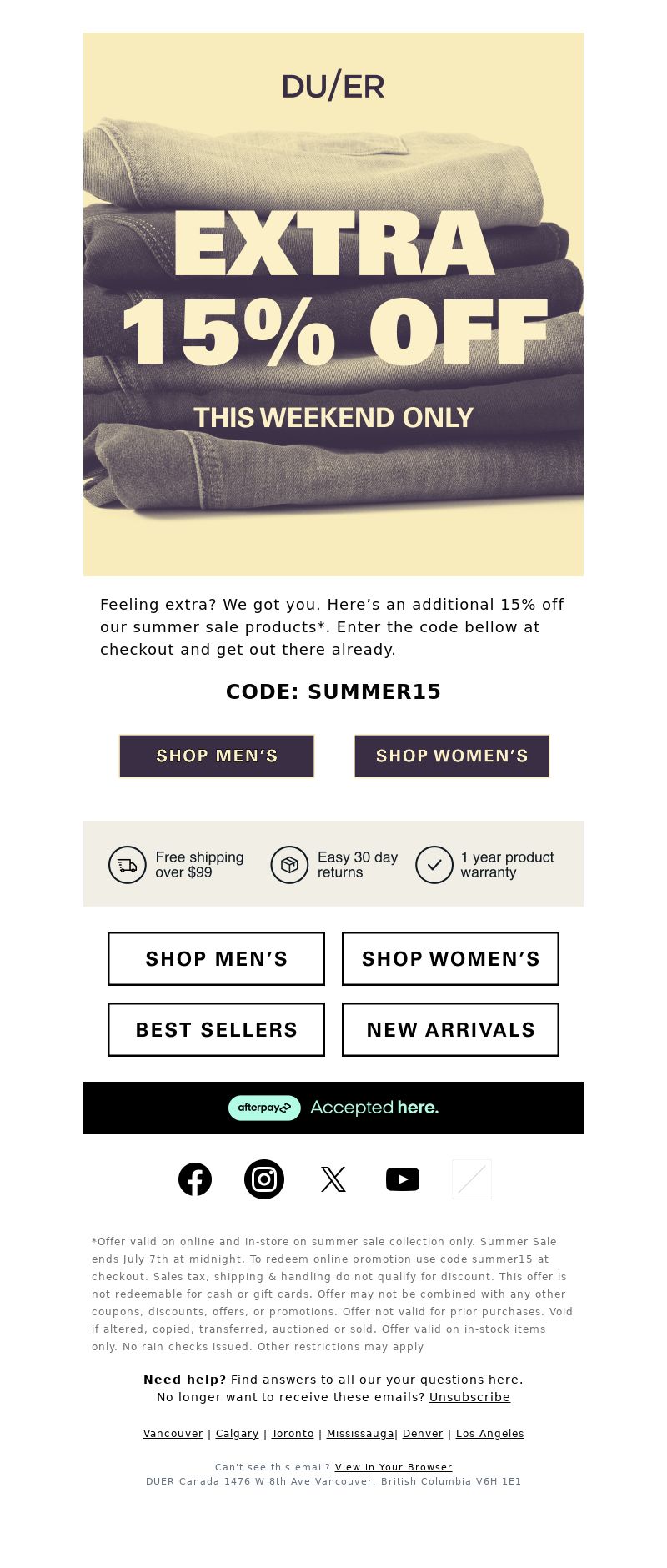Select the outlined Shop Women's button
Viewport: 667px width, 1568px height.
click(x=450, y=958)
